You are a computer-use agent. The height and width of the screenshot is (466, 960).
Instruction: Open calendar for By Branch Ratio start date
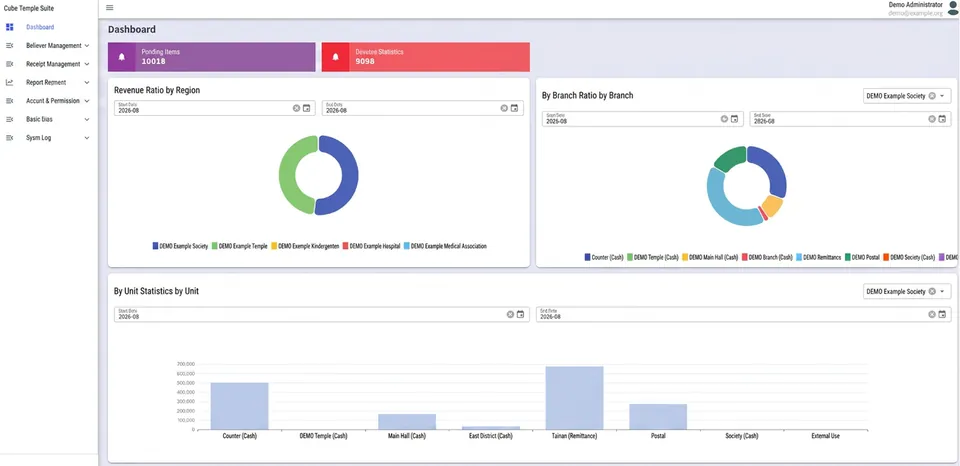tap(734, 119)
